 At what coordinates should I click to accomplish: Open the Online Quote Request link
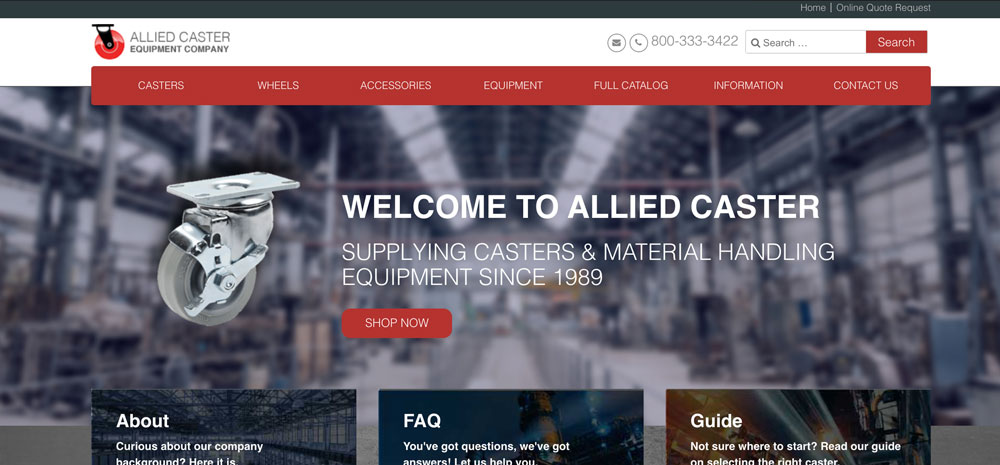pos(883,8)
